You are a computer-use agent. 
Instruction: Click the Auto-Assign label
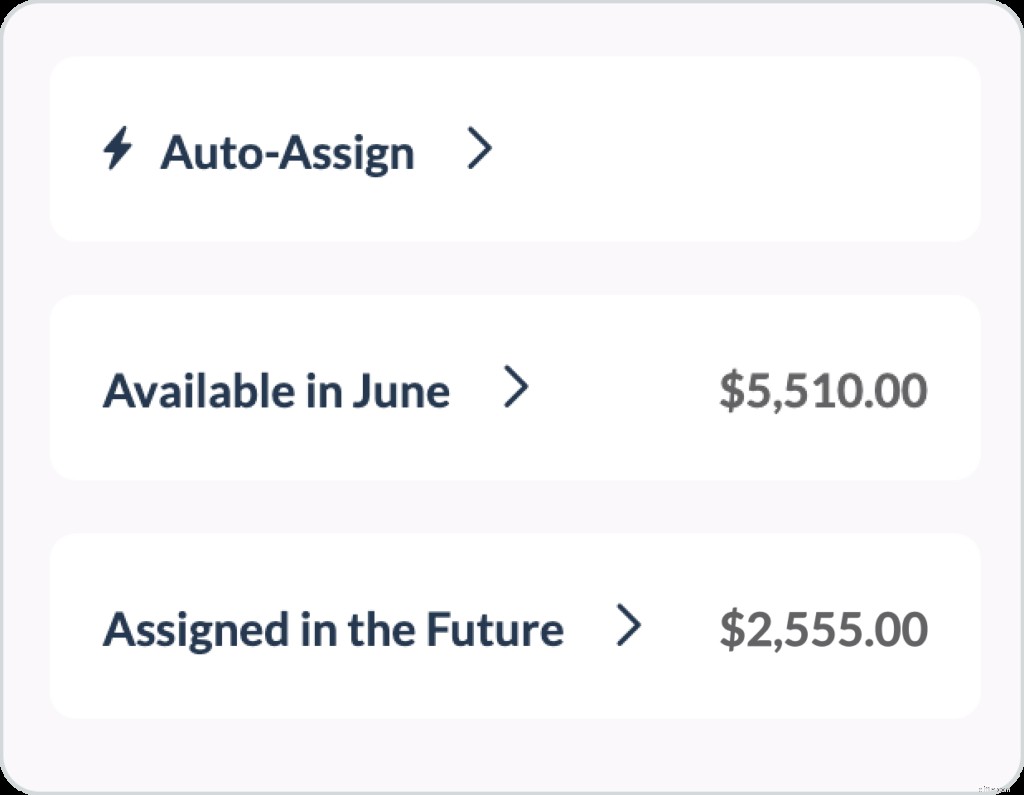pyautogui.click(x=290, y=152)
